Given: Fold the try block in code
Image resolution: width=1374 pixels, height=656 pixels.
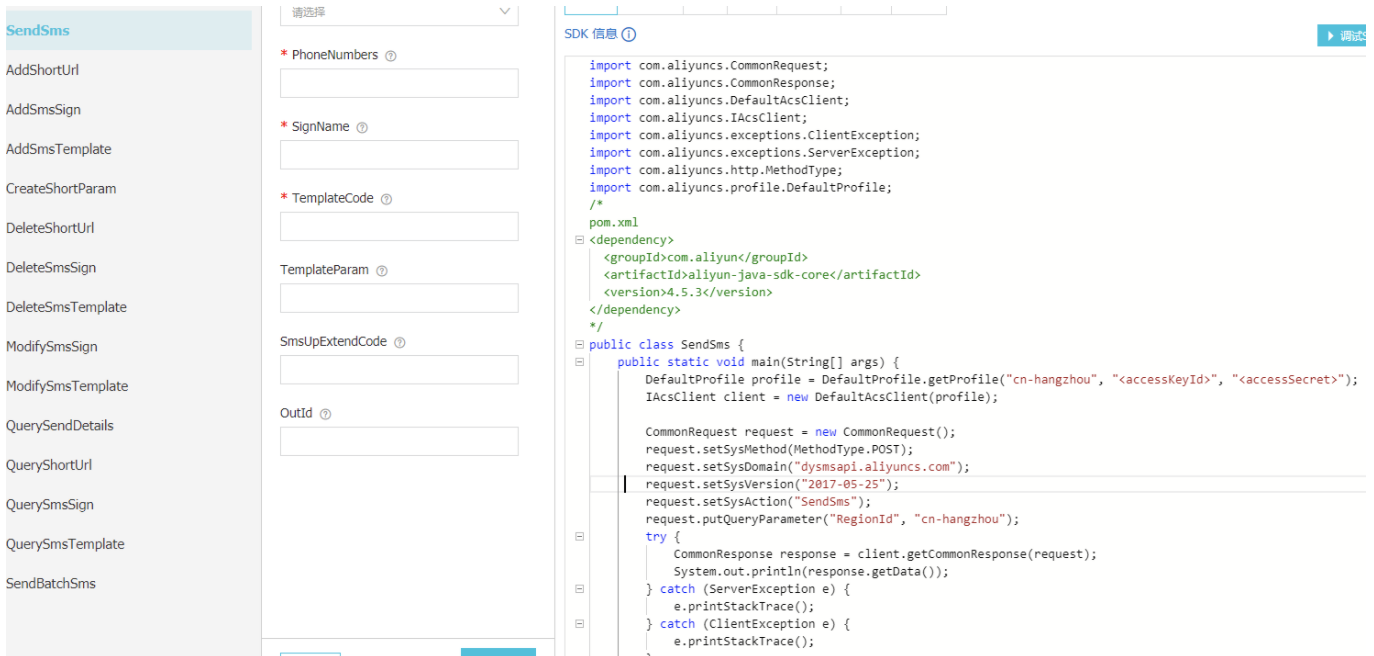Looking at the screenshot, I should click(x=579, y=537).
